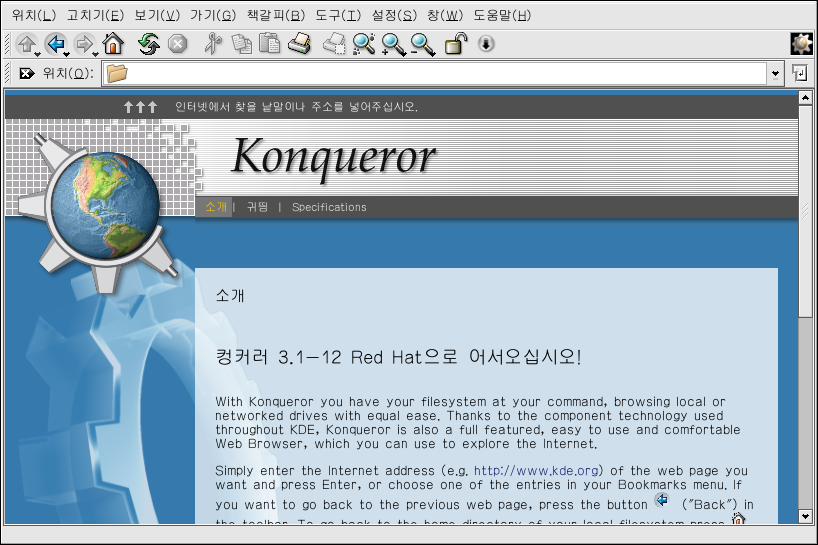
Task: Click the vertical scrollbar down arrow
Action: coord(806,516)
